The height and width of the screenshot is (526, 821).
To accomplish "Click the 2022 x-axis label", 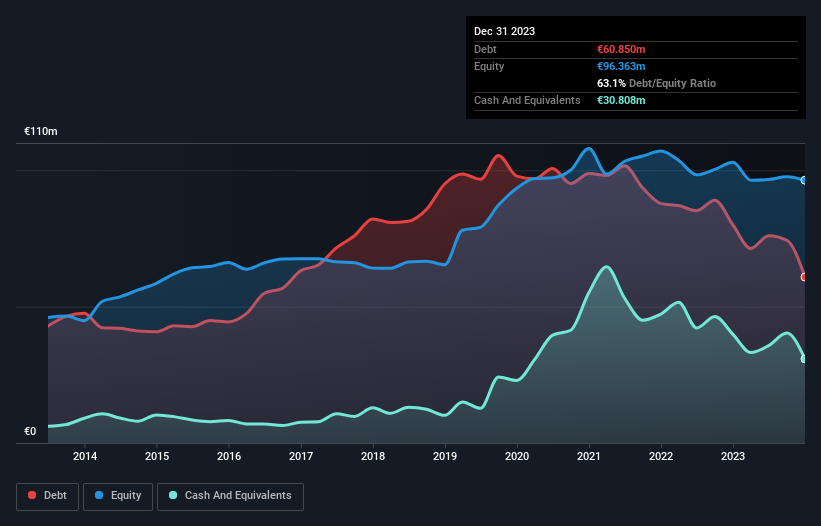I will (661, 456).
